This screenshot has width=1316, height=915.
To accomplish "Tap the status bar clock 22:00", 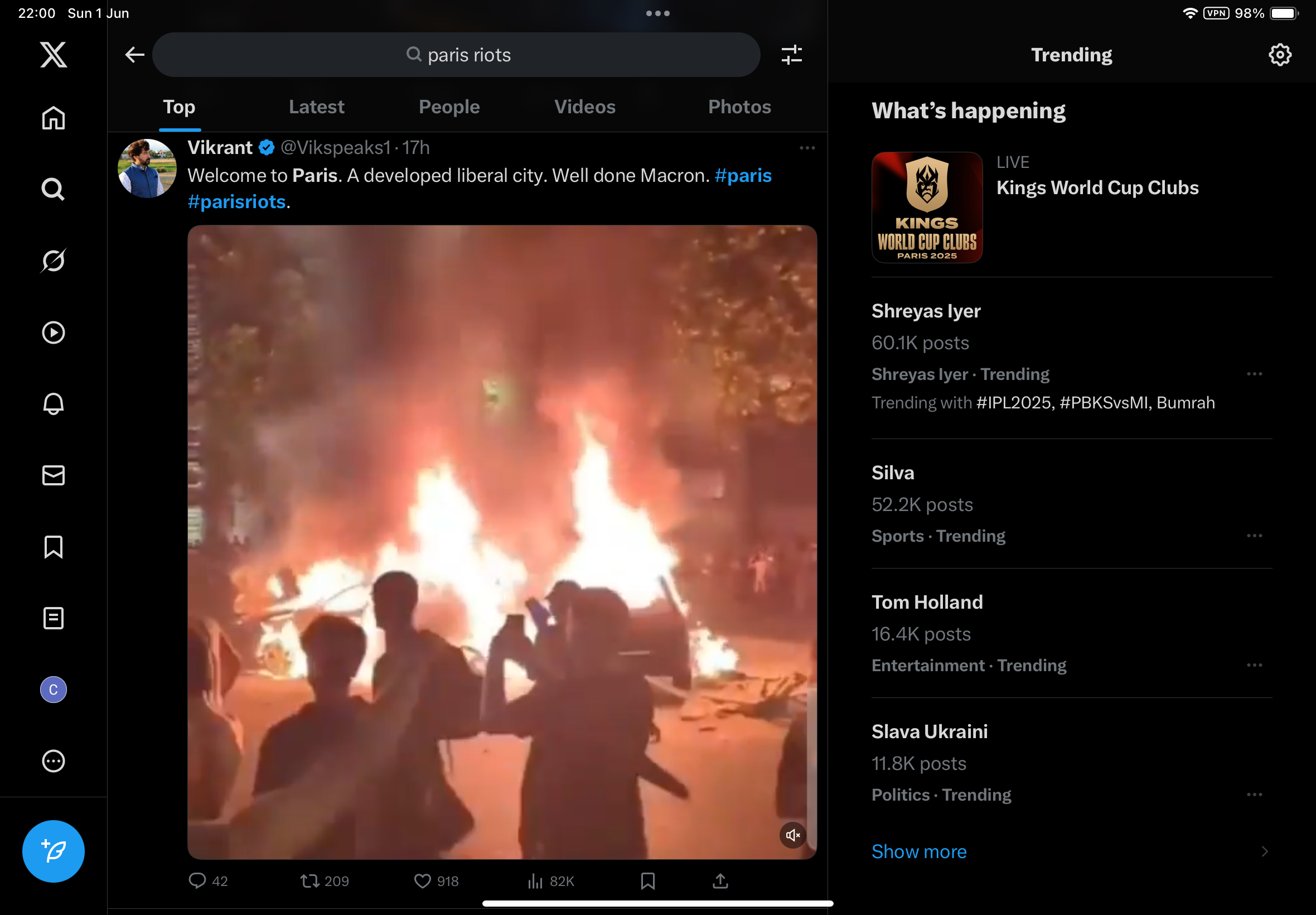I will pos(37,13).
